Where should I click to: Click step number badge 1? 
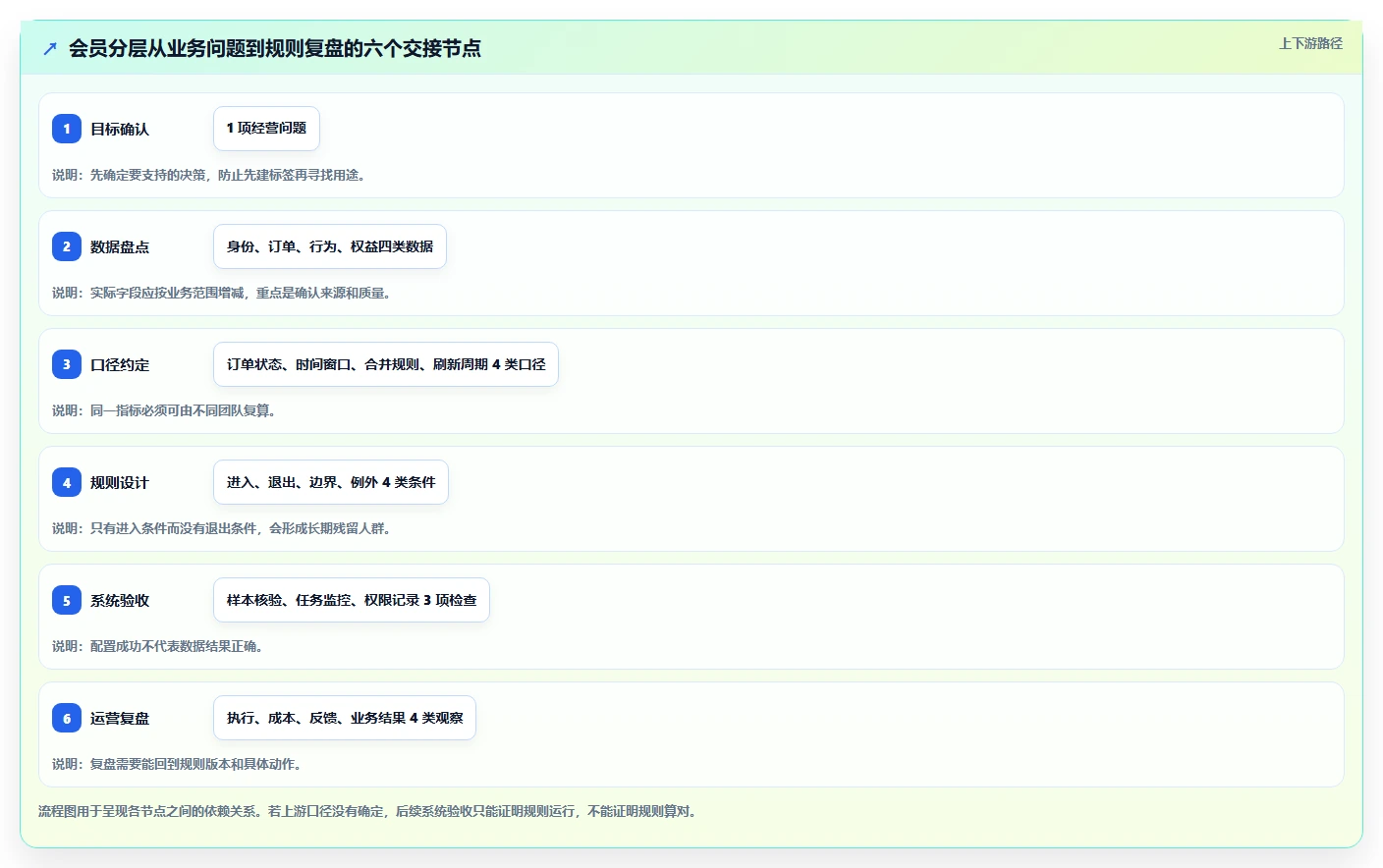point(67,129)
